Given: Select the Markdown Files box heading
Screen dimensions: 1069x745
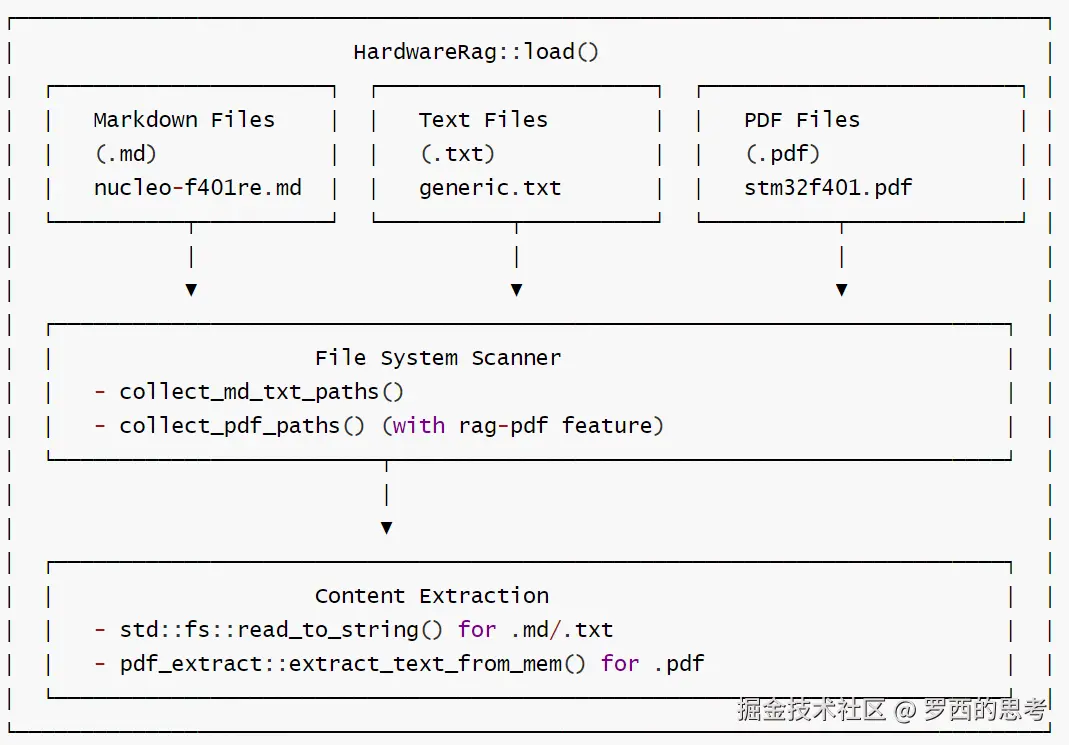Looking at the screenshot, I should [184, 120].
